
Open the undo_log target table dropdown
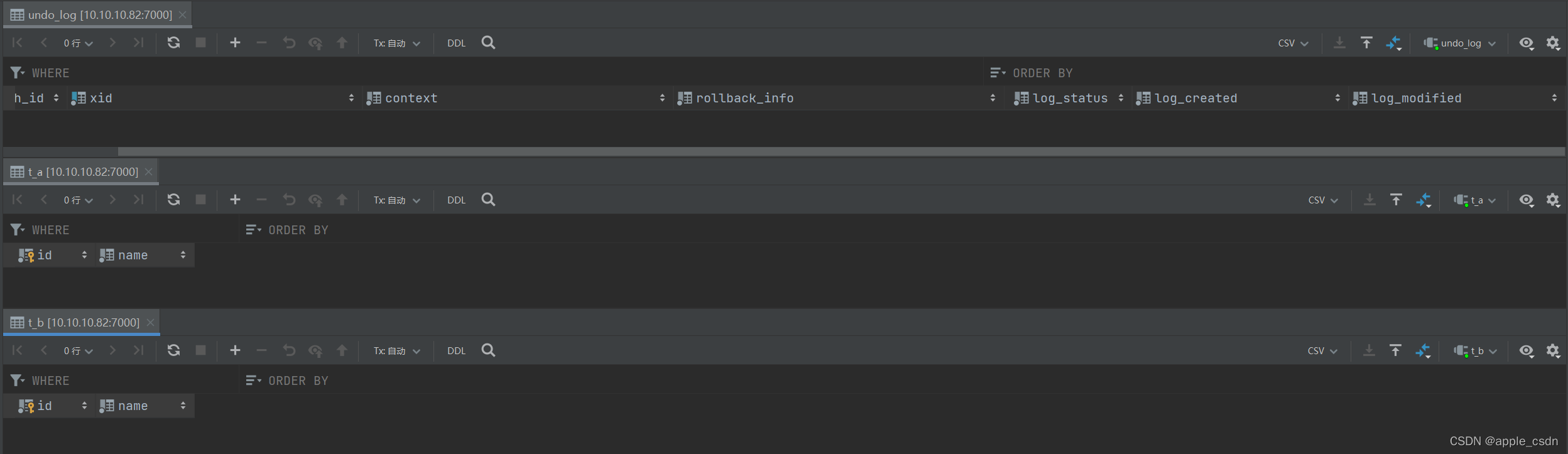pos(1459,43)
